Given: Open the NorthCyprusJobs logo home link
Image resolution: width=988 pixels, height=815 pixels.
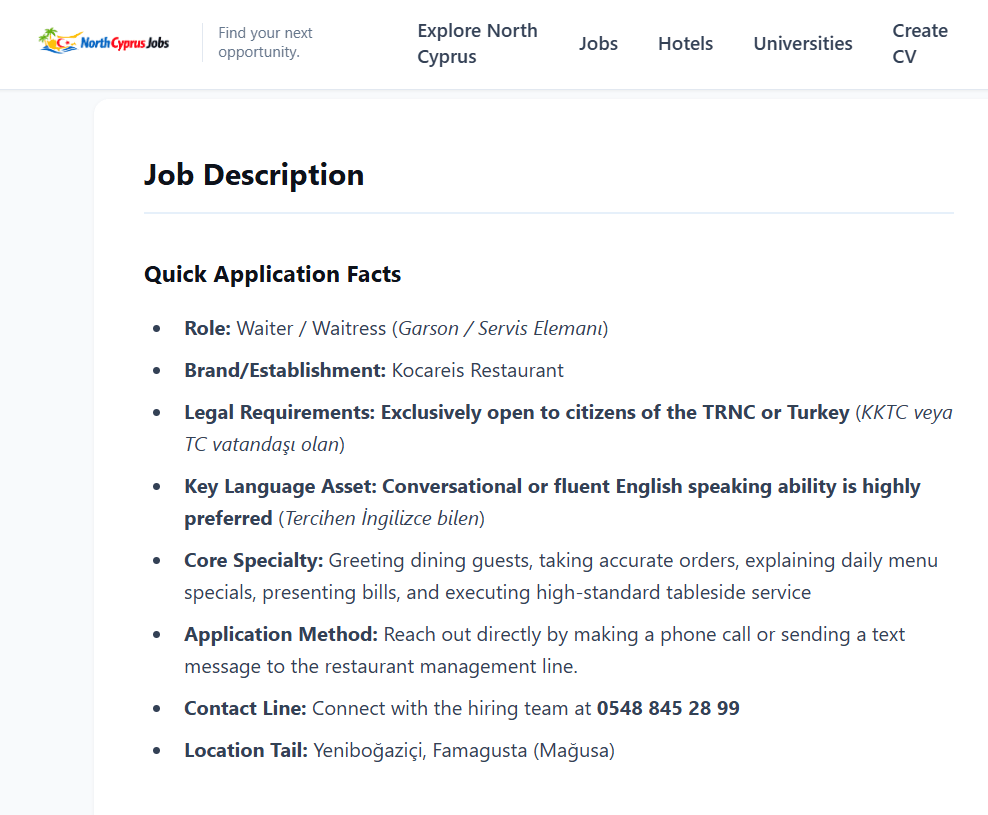Looking at the screenshot, I should coord(104,42).
